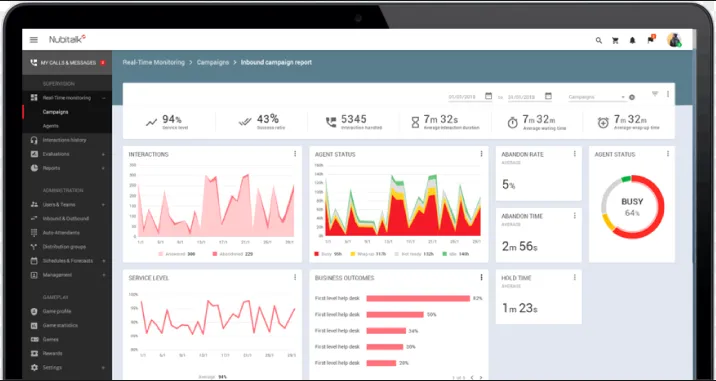The width and height of the screenshot is (716, 381).
Task: Click the Evaluations sidebar icon
Action: tap(34, 154)
